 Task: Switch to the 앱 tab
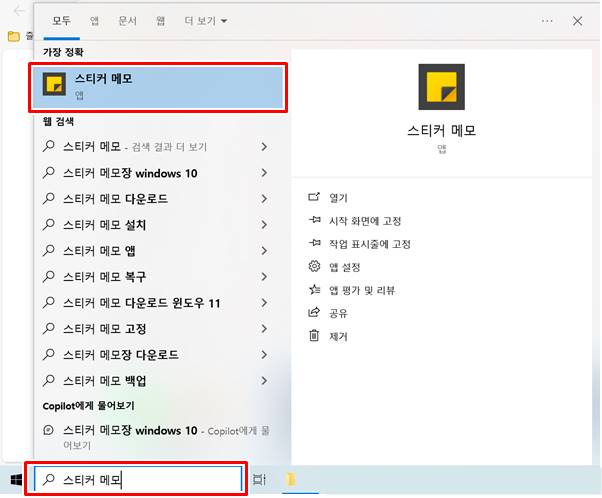[x=94, y=21]
